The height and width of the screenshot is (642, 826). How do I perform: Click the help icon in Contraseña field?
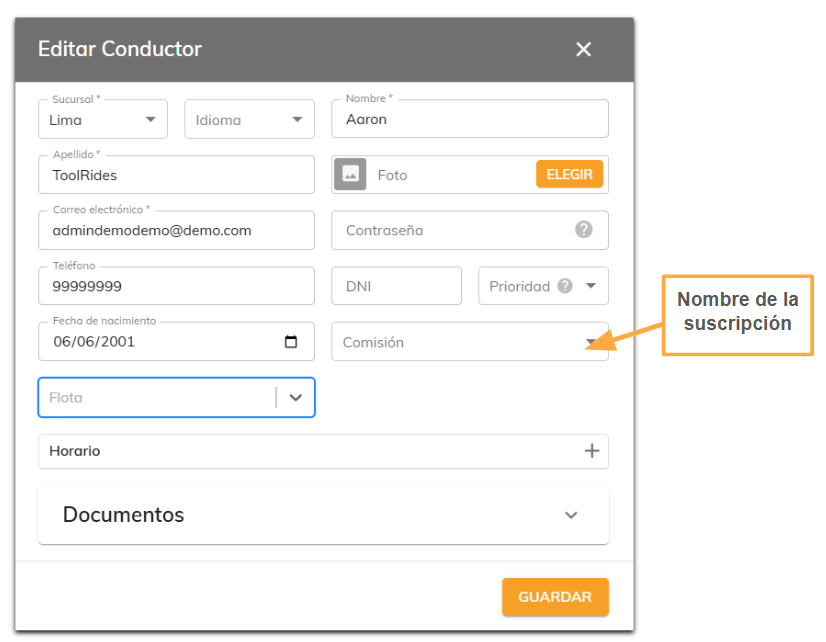tap(583, 230)
